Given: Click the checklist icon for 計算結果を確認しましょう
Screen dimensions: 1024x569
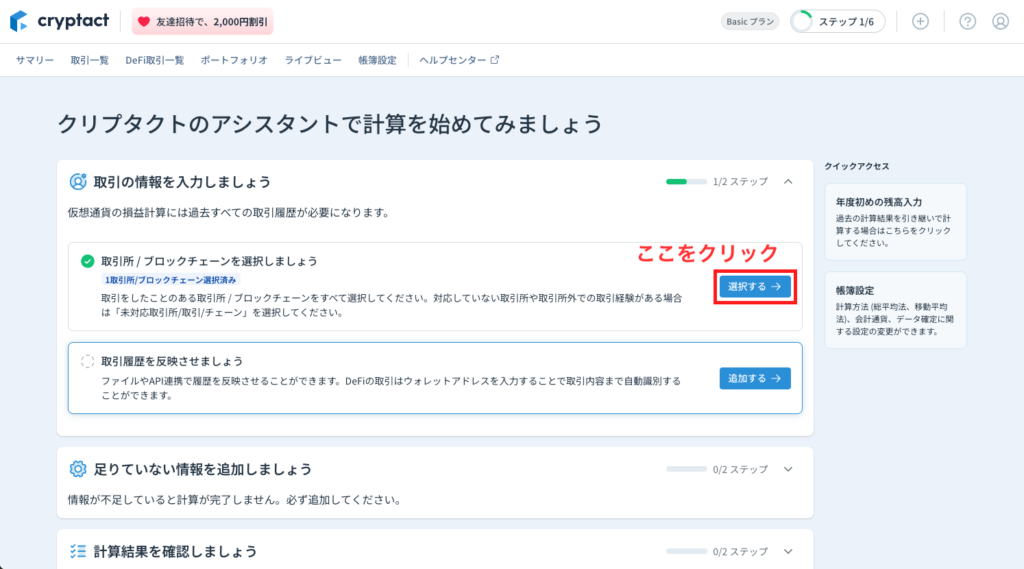Looking at the screenshot, I should (x=78, y=551).
